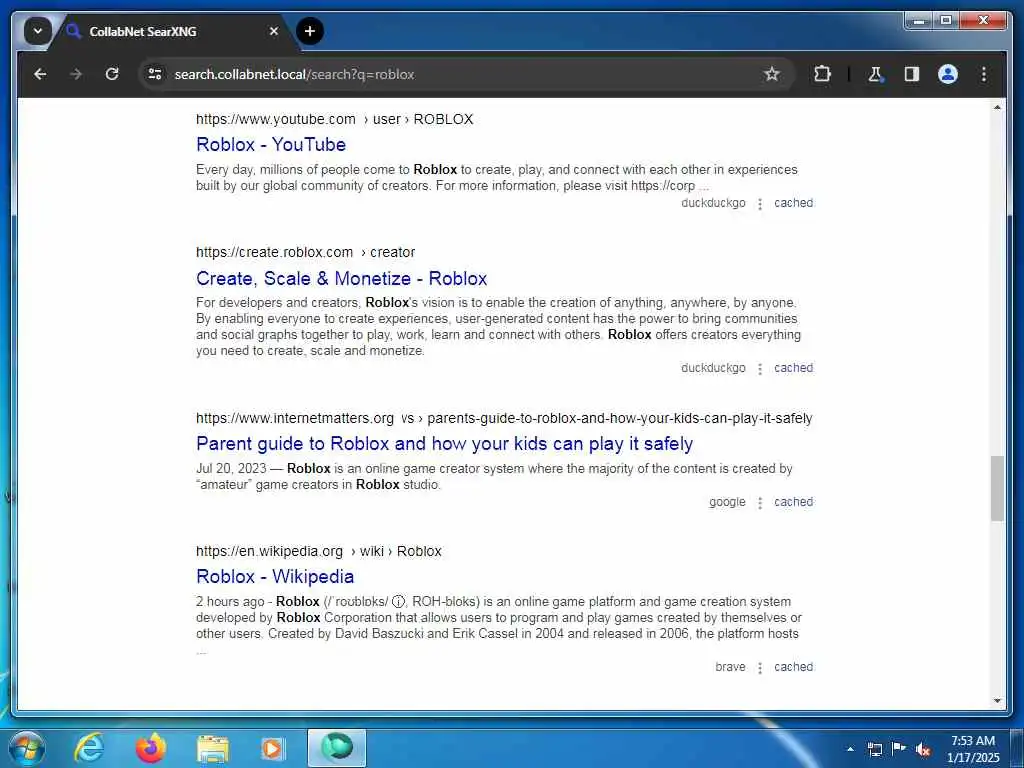Expand options dots for Create, Scale & Monetize result
This screenshot has height=768, width=1024.
pos(760,369)
